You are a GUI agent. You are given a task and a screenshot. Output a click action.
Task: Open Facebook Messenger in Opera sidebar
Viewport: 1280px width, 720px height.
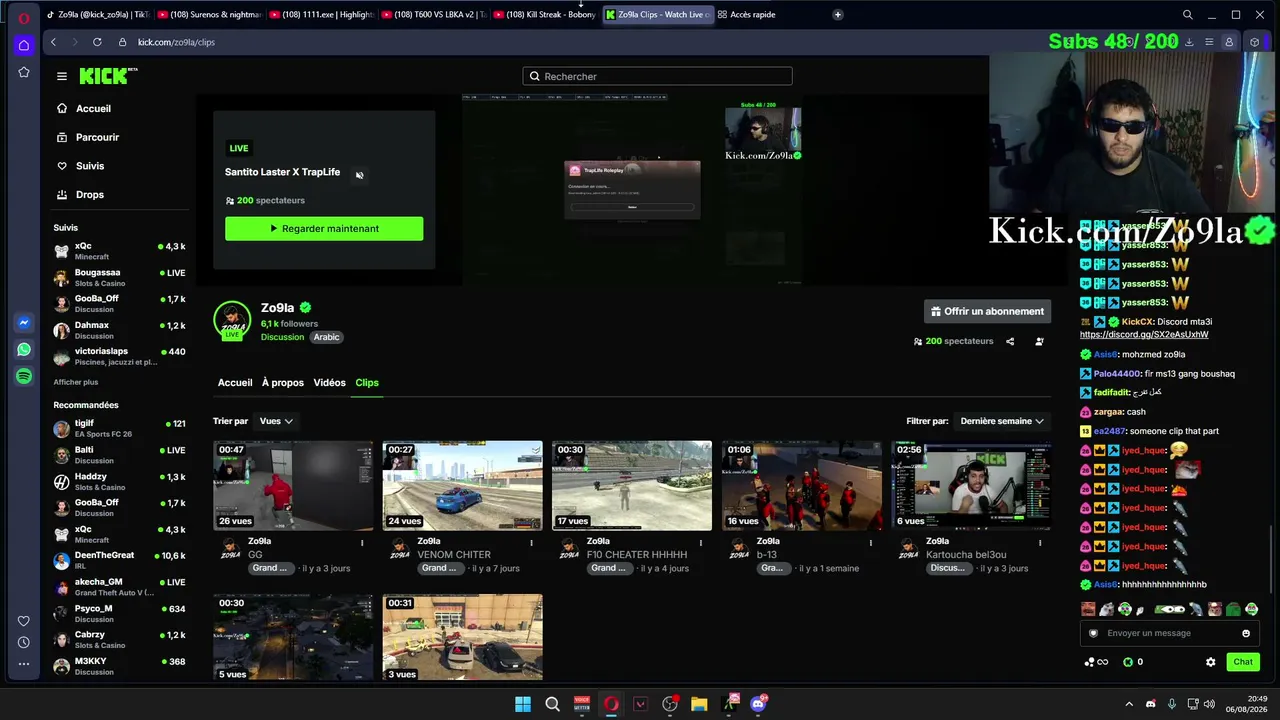tap(24, 323)
